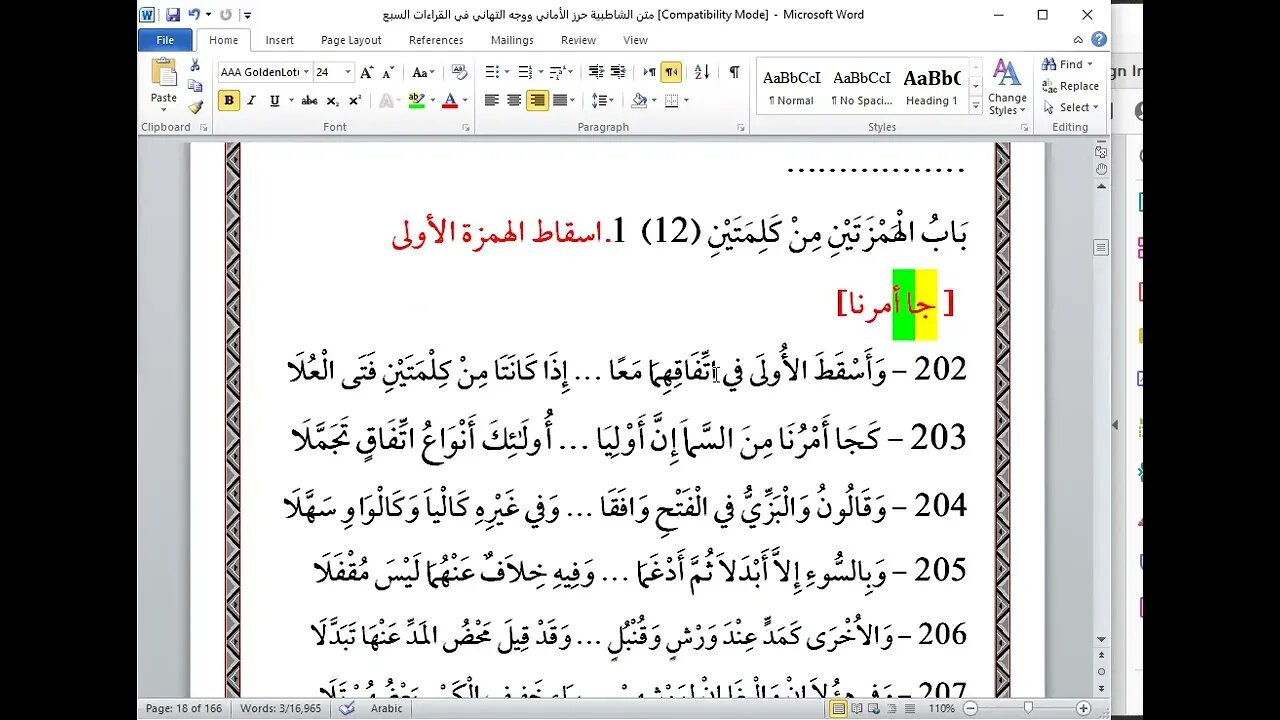This screenshot has width=1280, height=720.
Task: Toggle Italic formatting
Action: (x=251, y=100)
